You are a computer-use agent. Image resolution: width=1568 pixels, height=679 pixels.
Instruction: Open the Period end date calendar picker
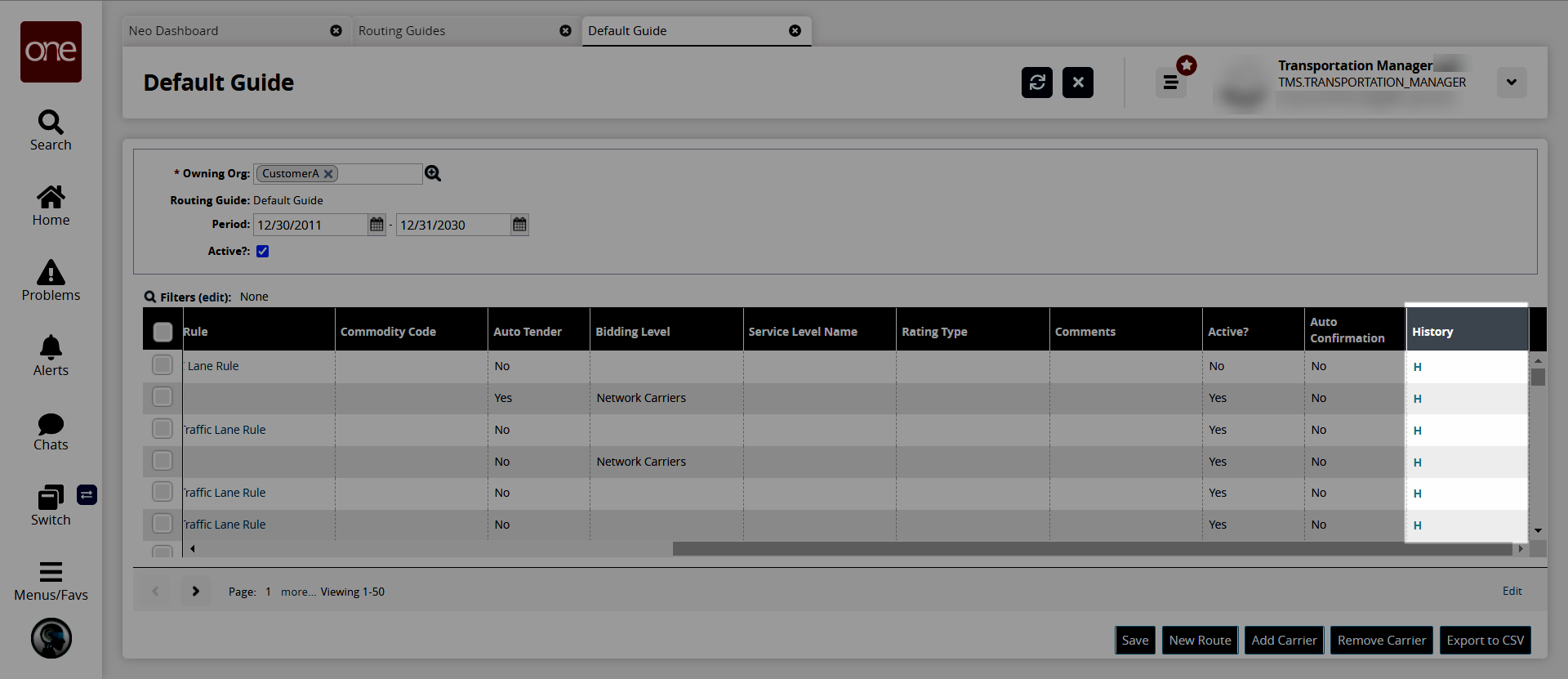pyautogui.click(x=519, y=225)
